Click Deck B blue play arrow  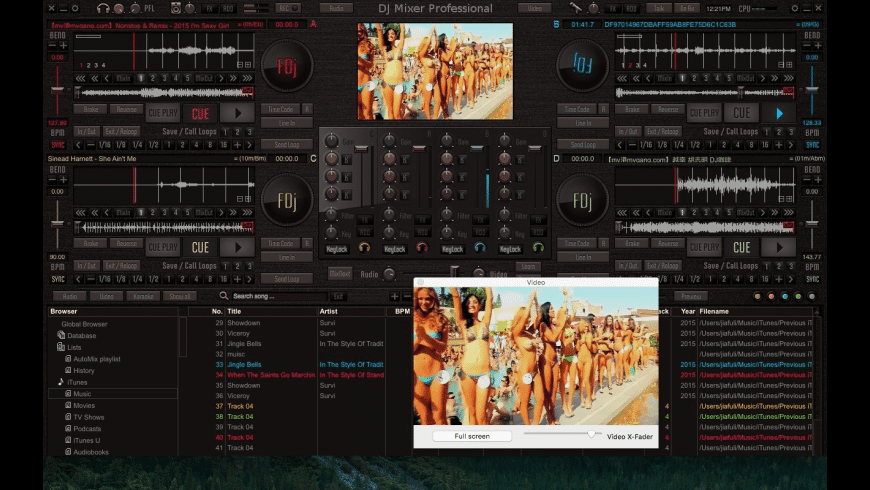pyautogui.click(x=779, y=113)
